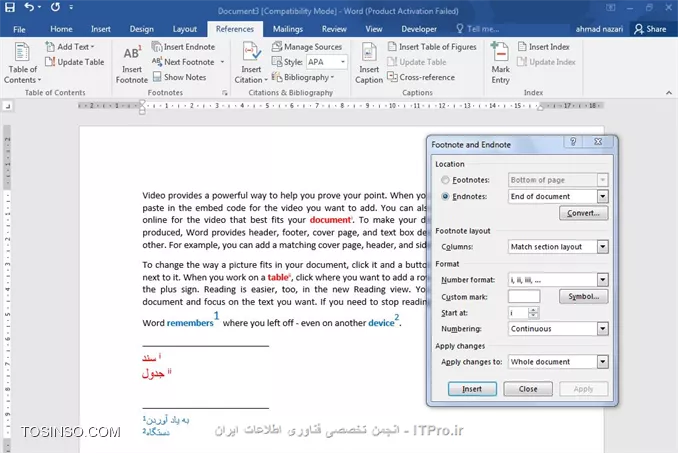This screenshot has height=453, width=678.
Task: Switch to the Mailings tab
Action: tap(288, 29)
